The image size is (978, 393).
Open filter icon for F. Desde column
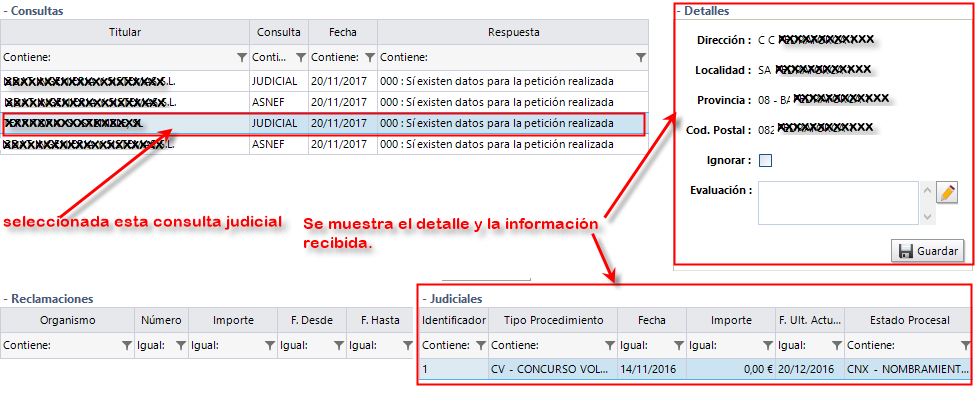339,345
